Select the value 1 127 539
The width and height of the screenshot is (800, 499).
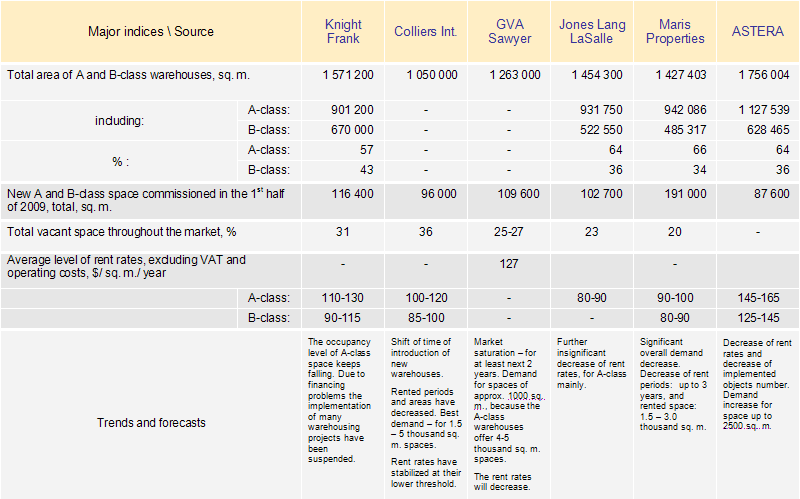click(764, 110)
